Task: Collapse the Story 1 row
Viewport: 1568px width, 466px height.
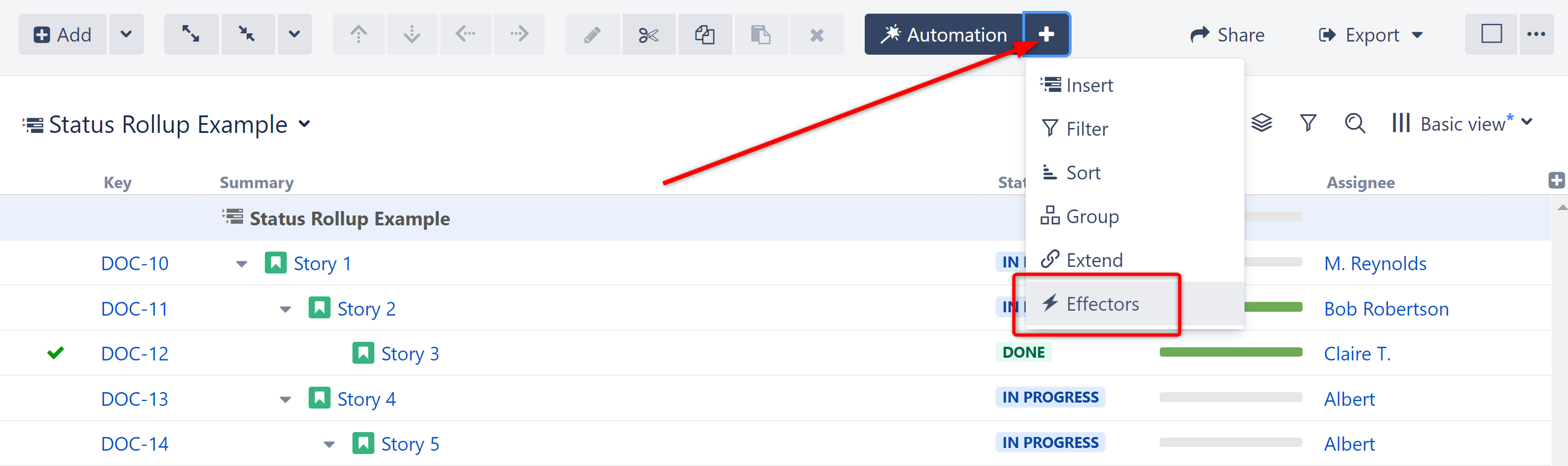Action: tap(242, 264)
